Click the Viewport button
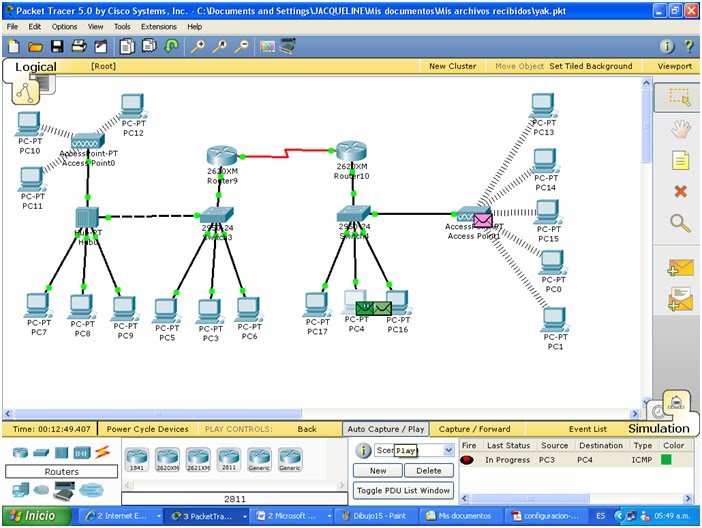 click(x=675, y=66)
